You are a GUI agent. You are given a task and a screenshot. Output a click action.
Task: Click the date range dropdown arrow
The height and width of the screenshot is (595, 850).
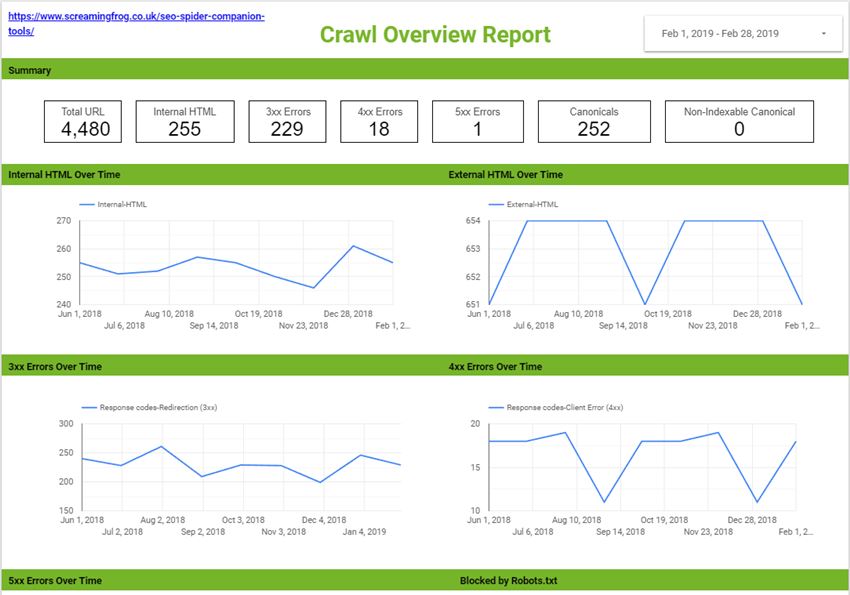pos(823,34)
